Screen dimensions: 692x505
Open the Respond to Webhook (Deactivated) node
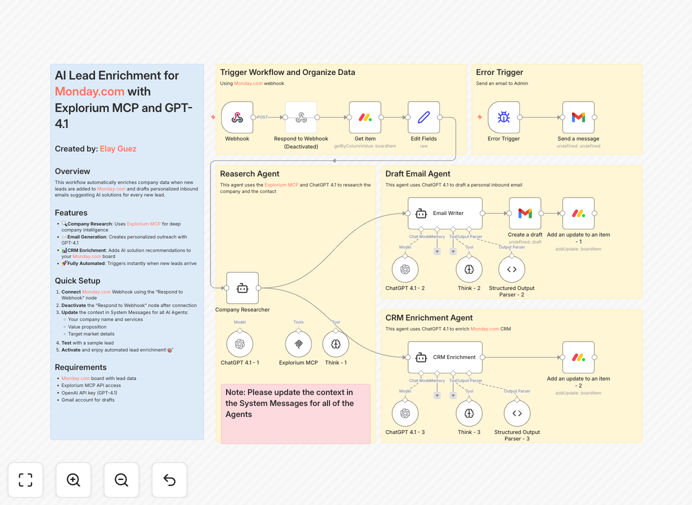301,117
